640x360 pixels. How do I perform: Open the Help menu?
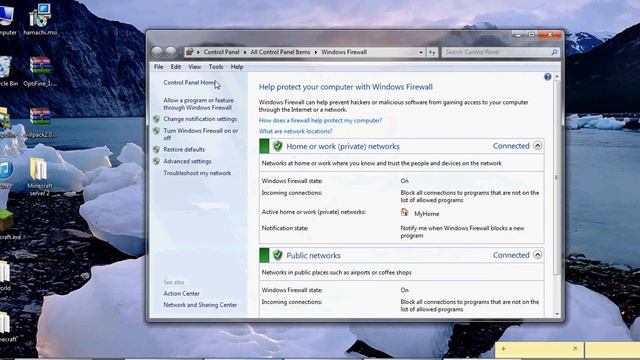(237, 67)
